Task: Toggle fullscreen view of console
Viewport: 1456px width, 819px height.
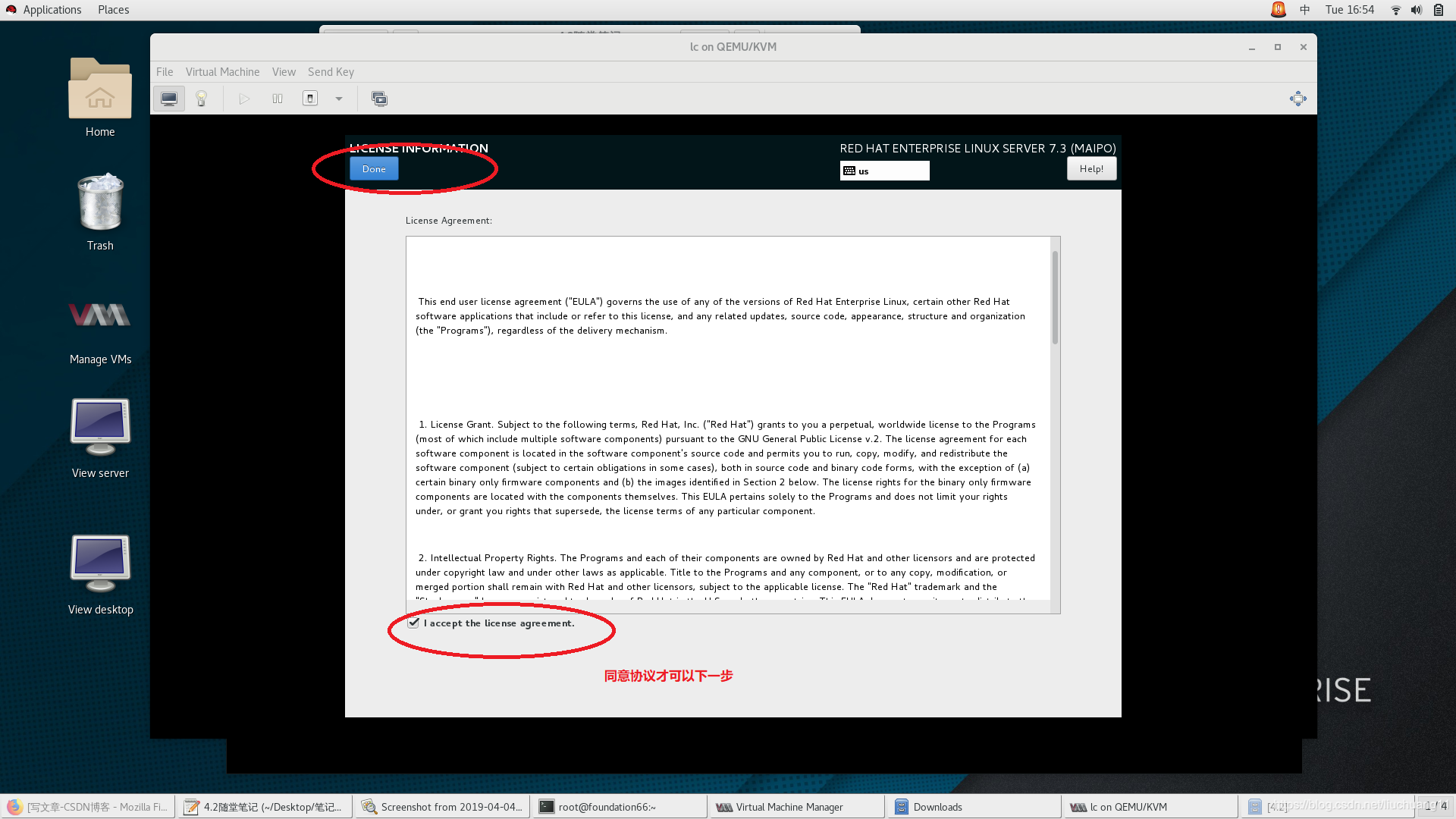Action: pos(1298,99)
